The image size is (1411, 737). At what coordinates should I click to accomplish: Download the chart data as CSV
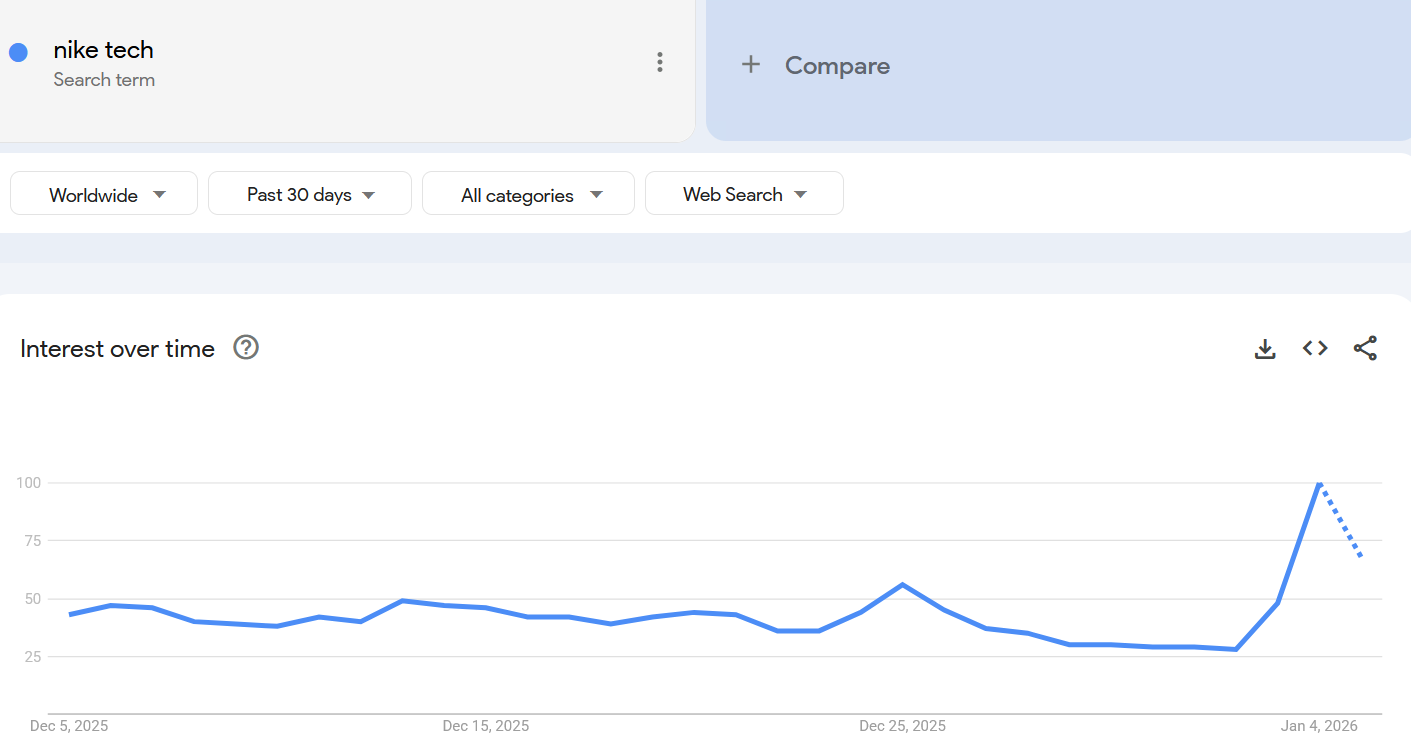[x=1265, y=348]
